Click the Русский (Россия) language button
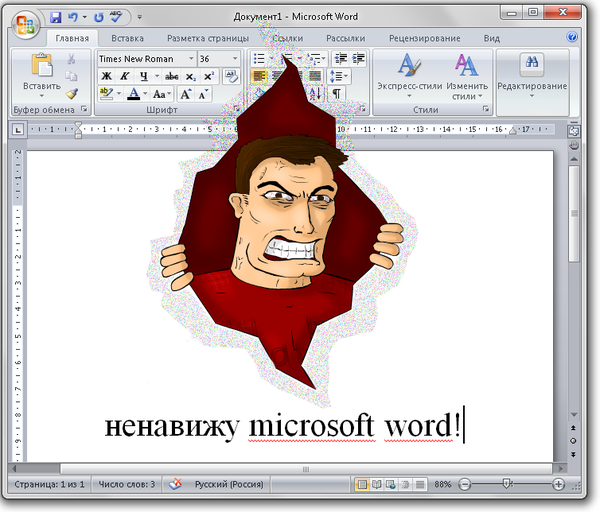Viewport: 600px width, 512px height. [225, 484]
